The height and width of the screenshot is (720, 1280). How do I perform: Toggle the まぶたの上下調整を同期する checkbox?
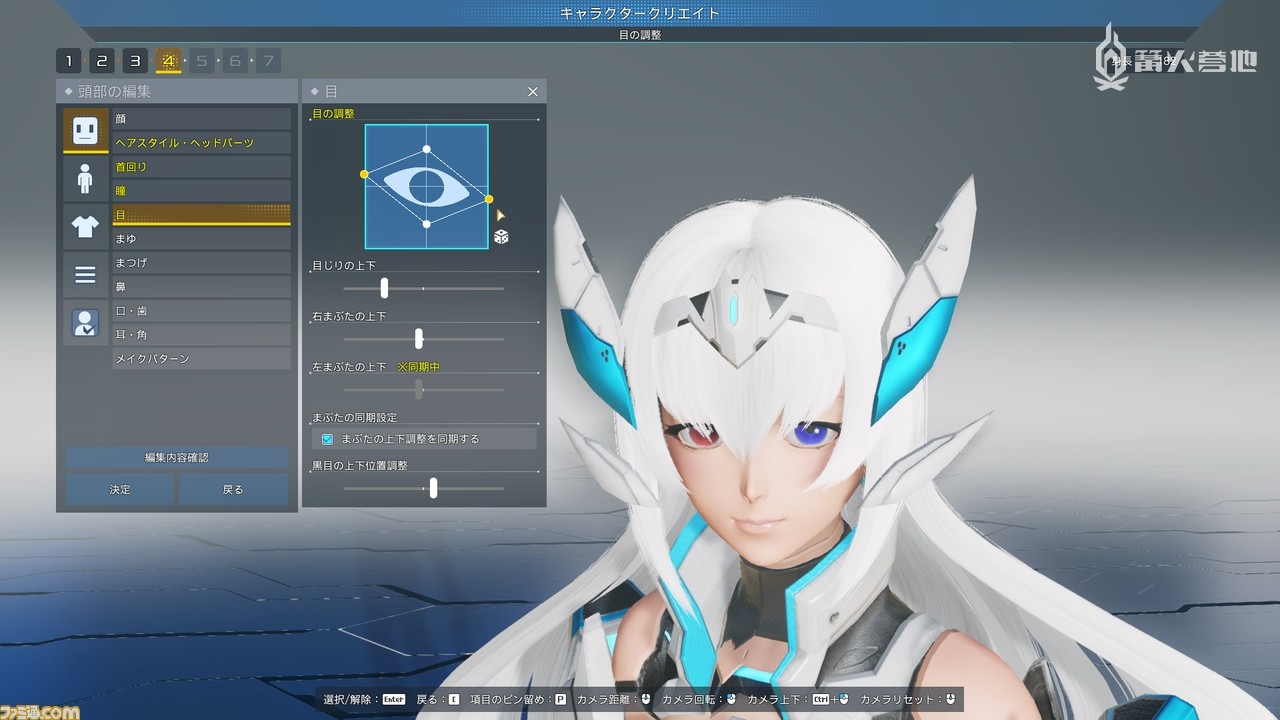[326, 437]
